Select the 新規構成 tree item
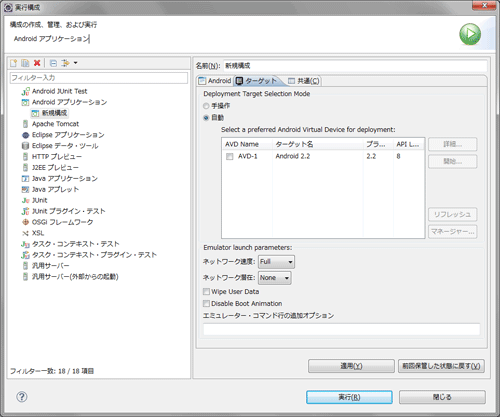 coord(54,113)
